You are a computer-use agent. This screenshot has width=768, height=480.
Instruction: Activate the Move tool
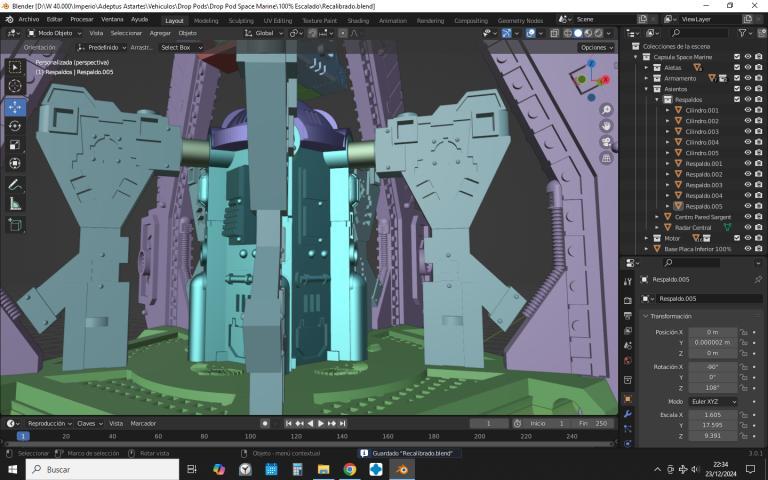click(15, 107)
